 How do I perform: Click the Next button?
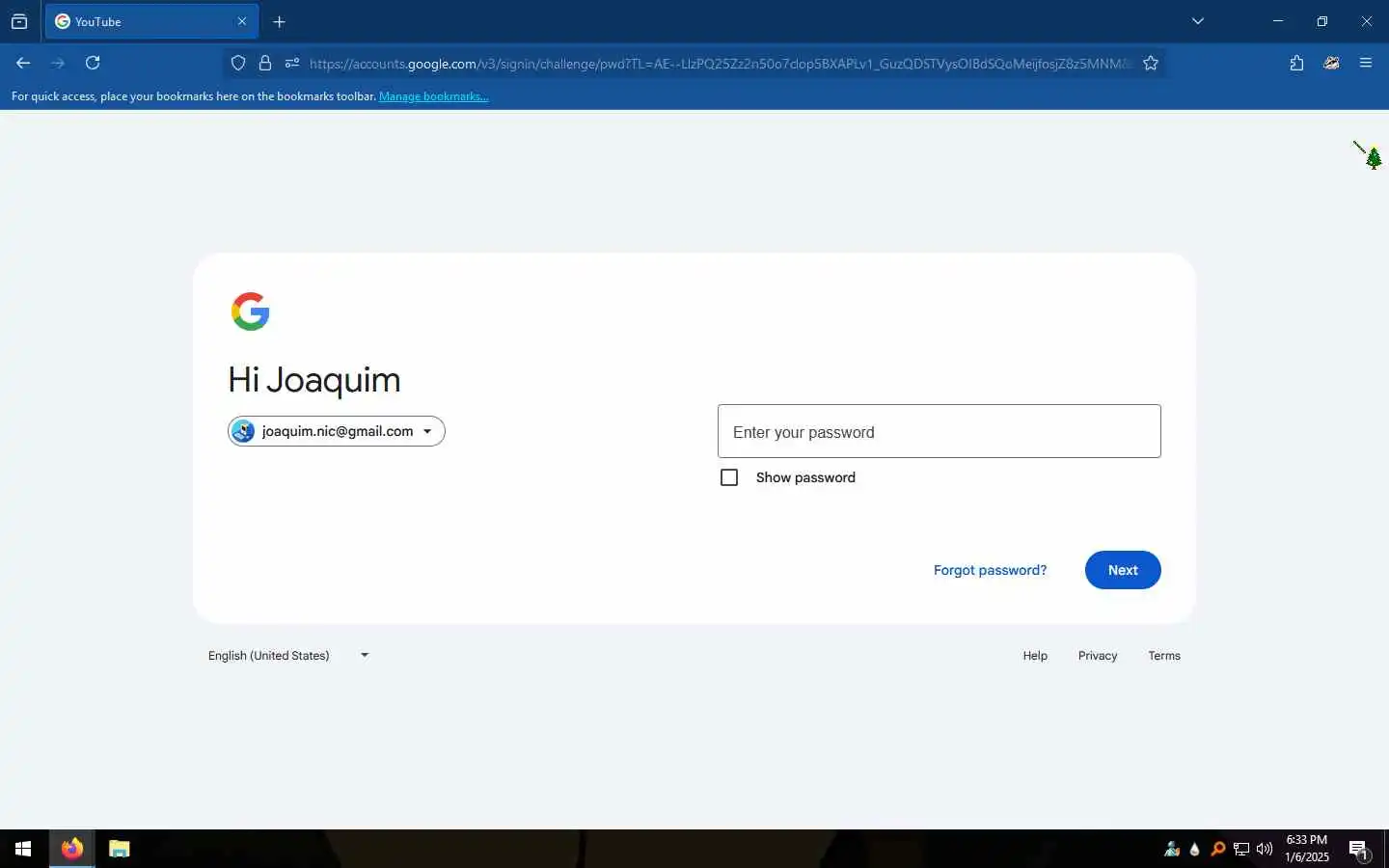(x=1123, y=570)
